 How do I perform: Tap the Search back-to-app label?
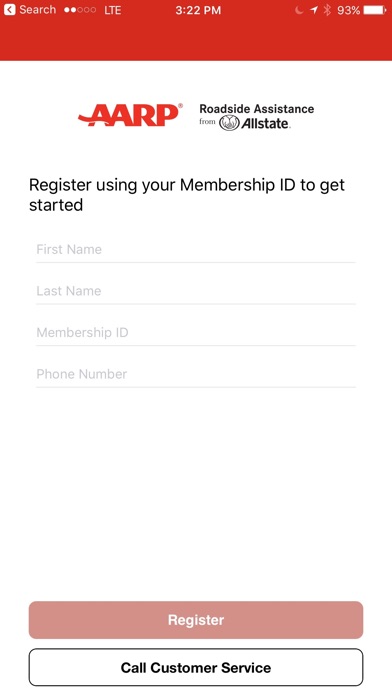(37, 10)
